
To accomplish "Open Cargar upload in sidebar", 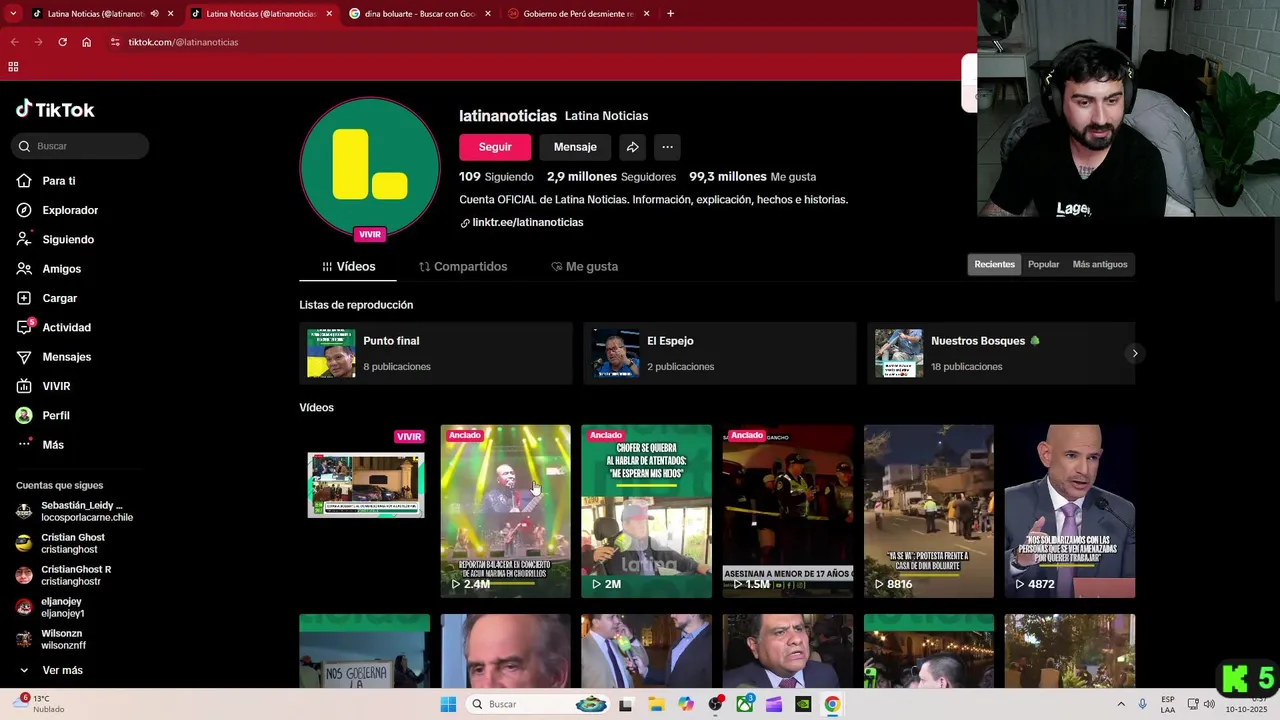I will [x=47, y=298].
